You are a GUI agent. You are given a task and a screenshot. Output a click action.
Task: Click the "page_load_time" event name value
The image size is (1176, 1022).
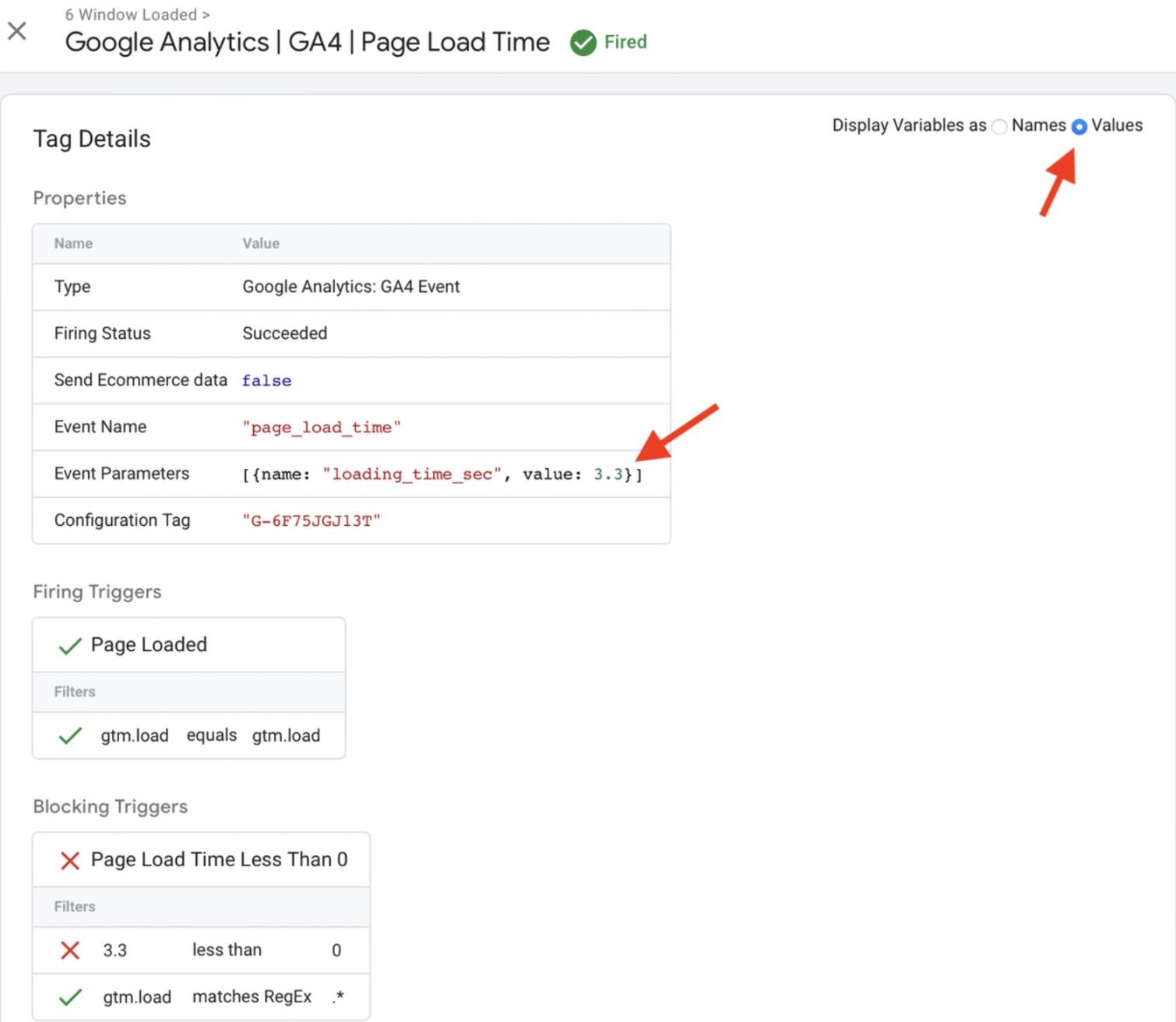pos(321,428)
